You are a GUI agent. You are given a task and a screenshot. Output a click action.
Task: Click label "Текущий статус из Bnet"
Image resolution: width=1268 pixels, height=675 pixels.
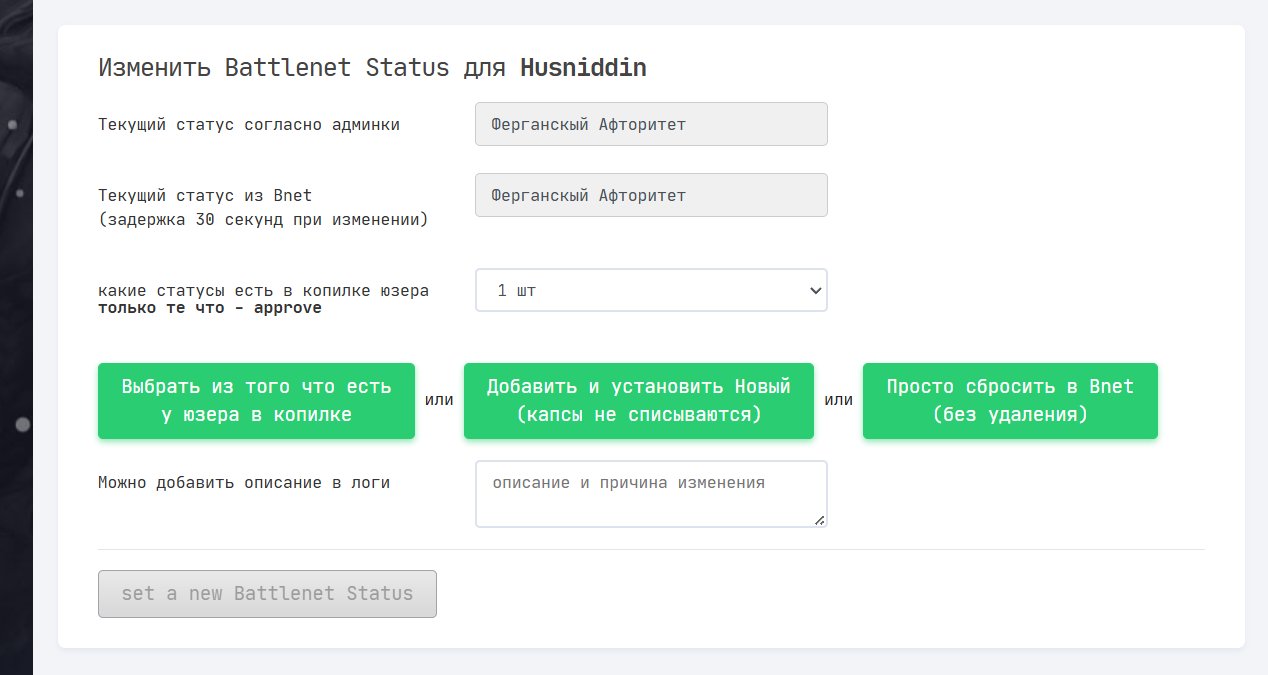205,195
